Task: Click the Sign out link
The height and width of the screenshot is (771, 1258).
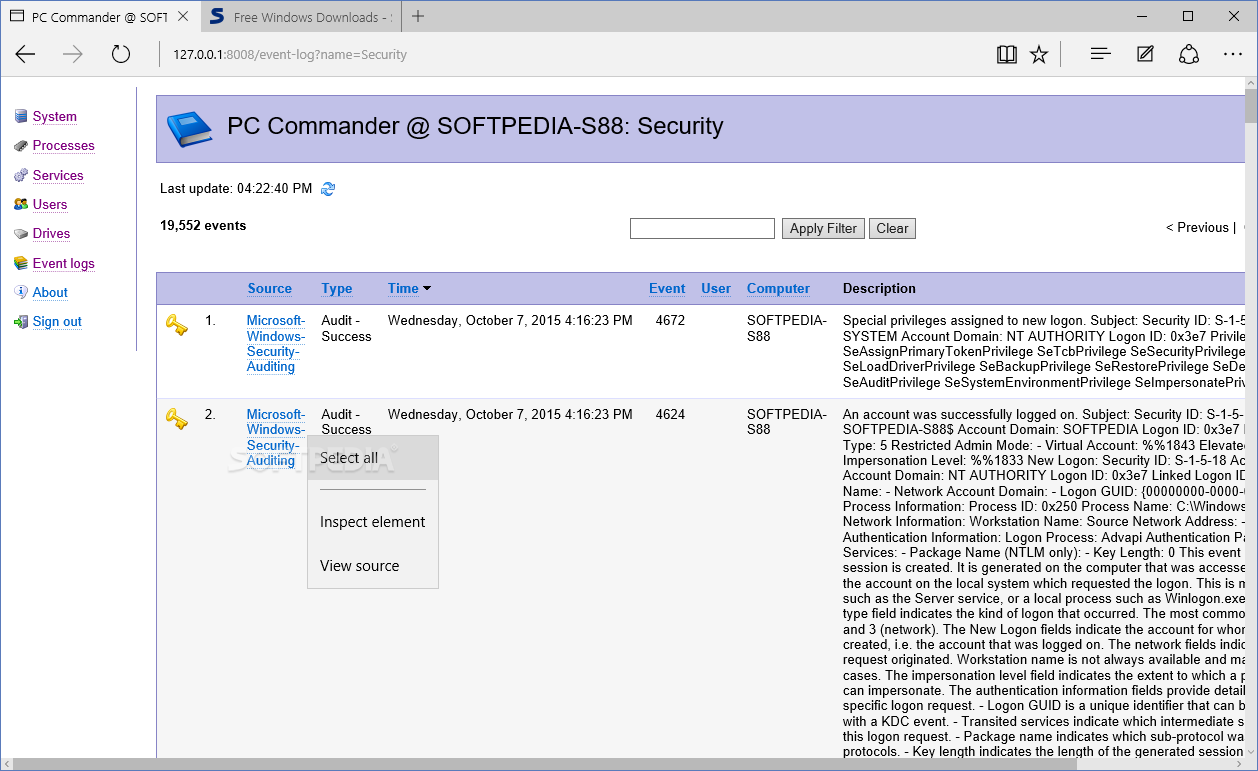Action: [57, 322]
